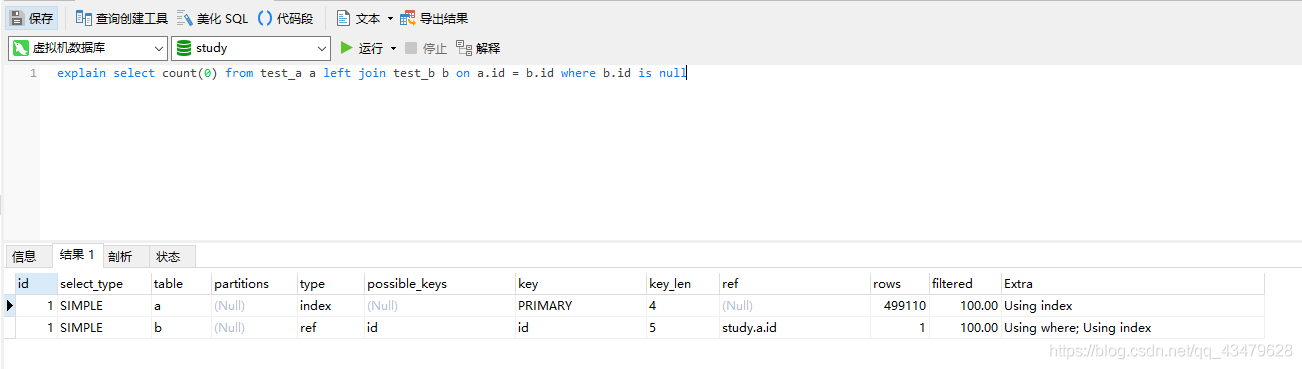
Task: Select cell 499110 in rows column
Action: (x=900, y=305)
